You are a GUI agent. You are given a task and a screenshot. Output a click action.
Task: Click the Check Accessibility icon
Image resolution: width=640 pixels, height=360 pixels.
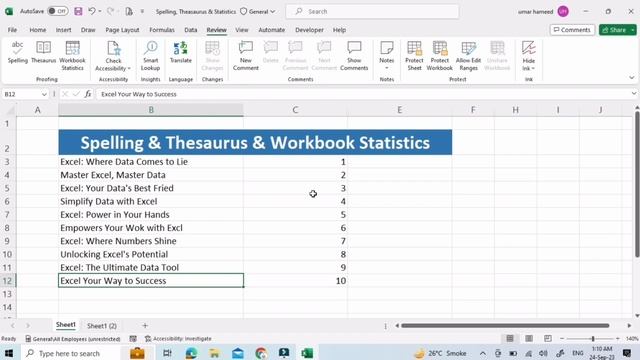(113, 48)
